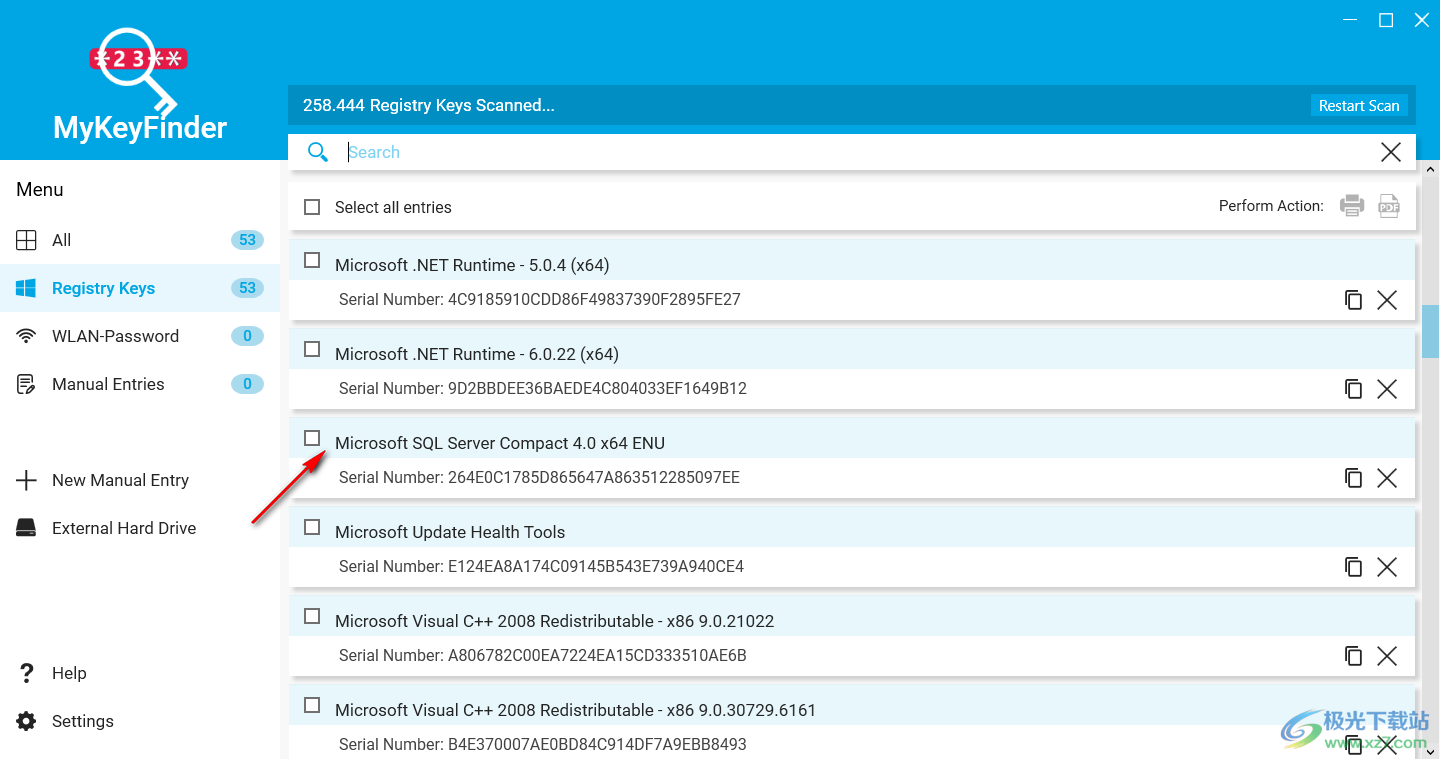Switch to Registry Keys view
1440x759 pixels.
pos(140,288)
